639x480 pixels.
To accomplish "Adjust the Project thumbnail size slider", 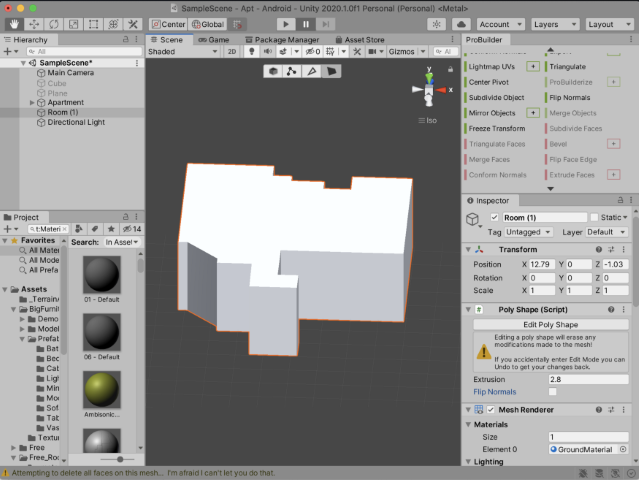I will point(120,459).
